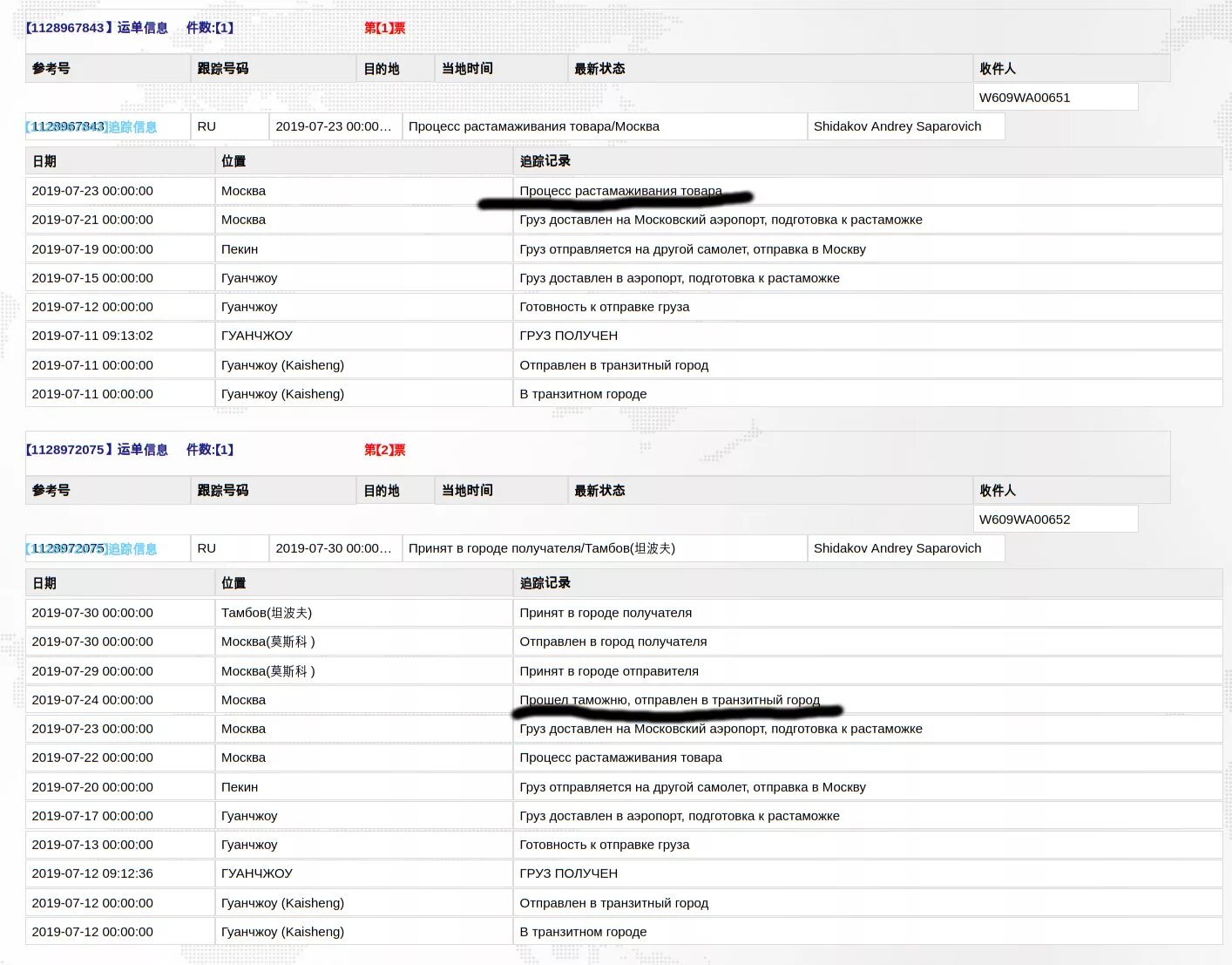
Task: Click the date cell 2019-07-17 00:00:00
Action: (x=120, y=816)
